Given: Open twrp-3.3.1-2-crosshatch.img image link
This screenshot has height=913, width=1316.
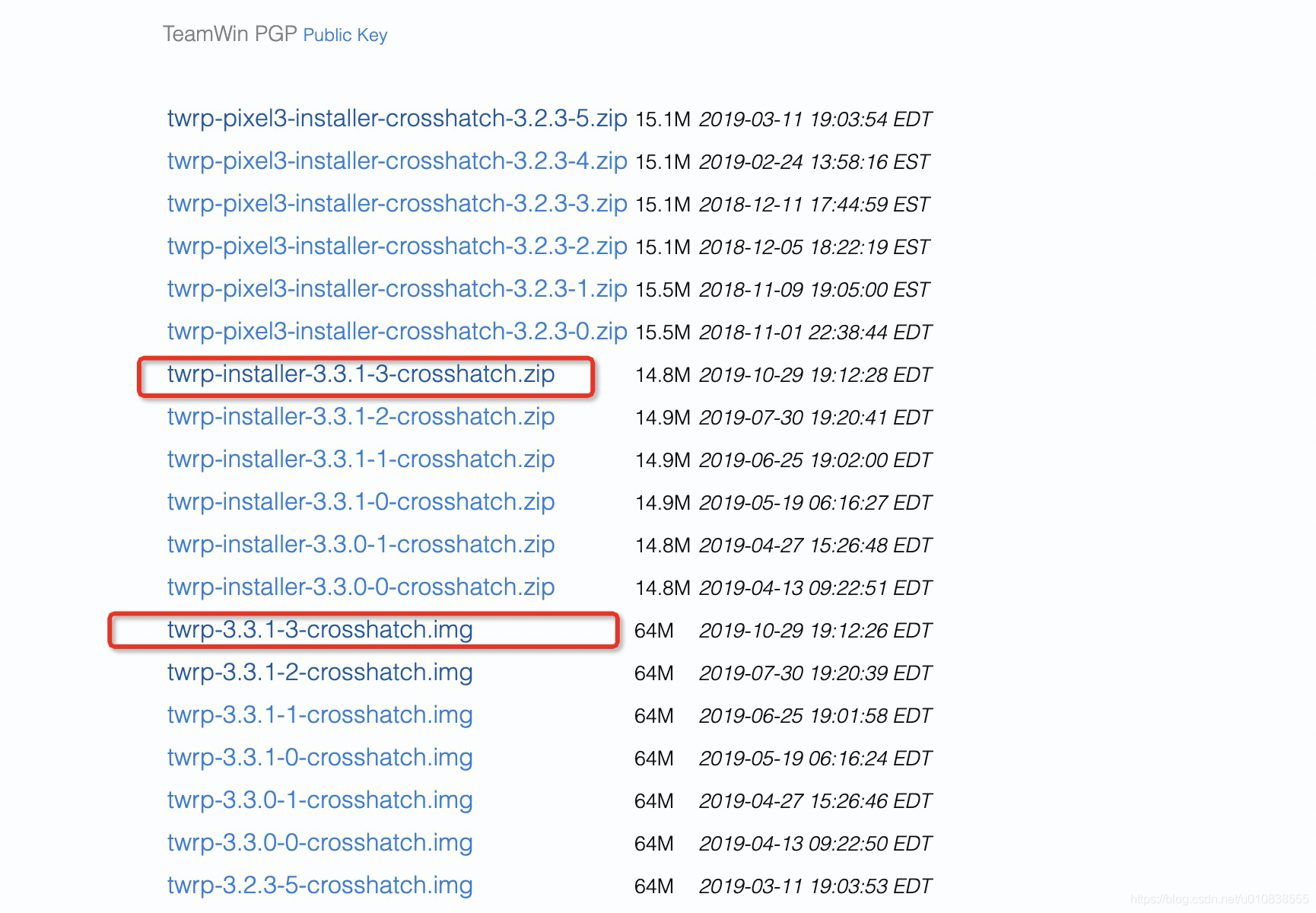Looking at the screenshot, I should pos(319,673).
